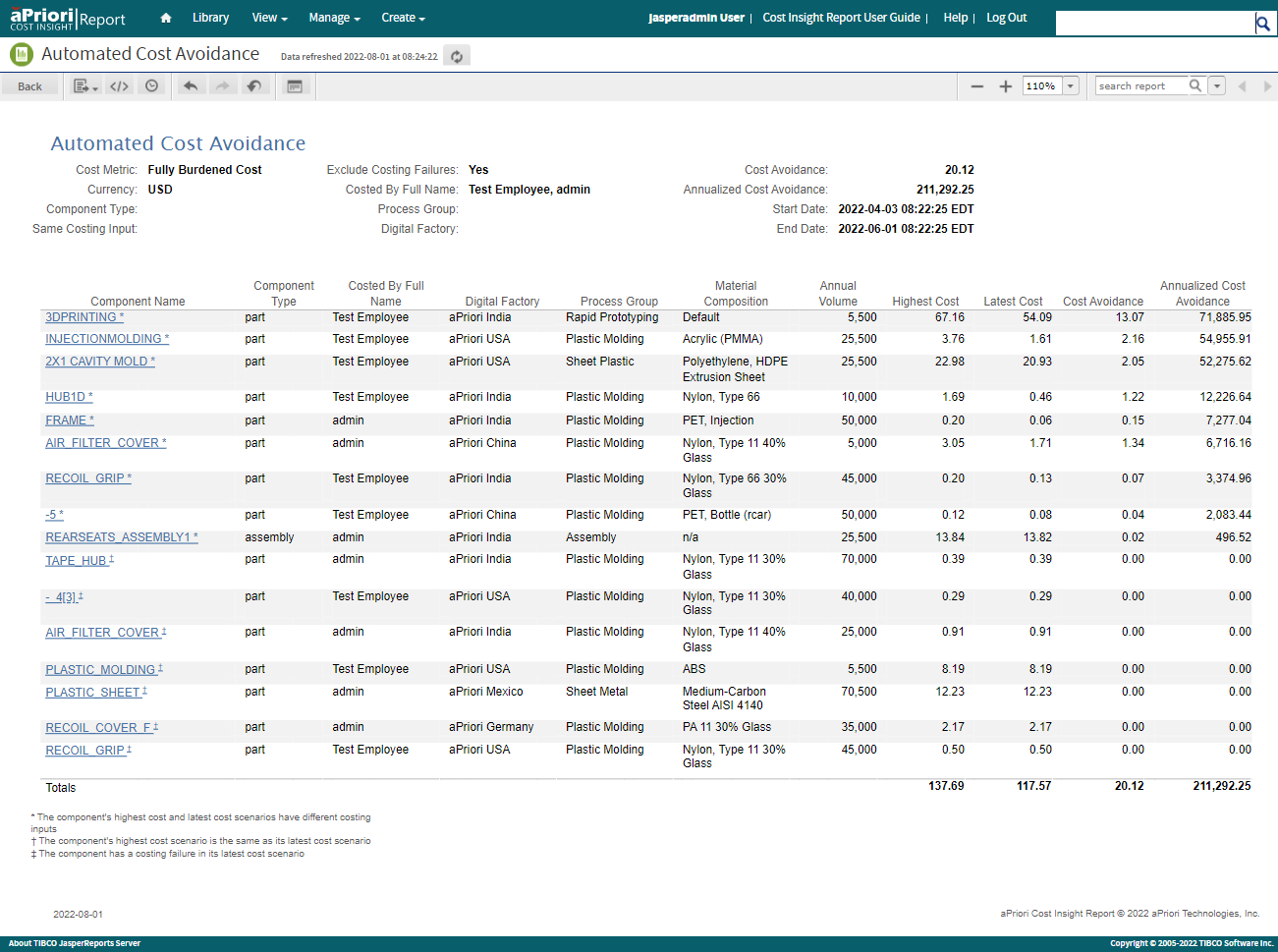1278x952 pixels.
Task: Refresh the report data
Action: (x=457, y=56)
